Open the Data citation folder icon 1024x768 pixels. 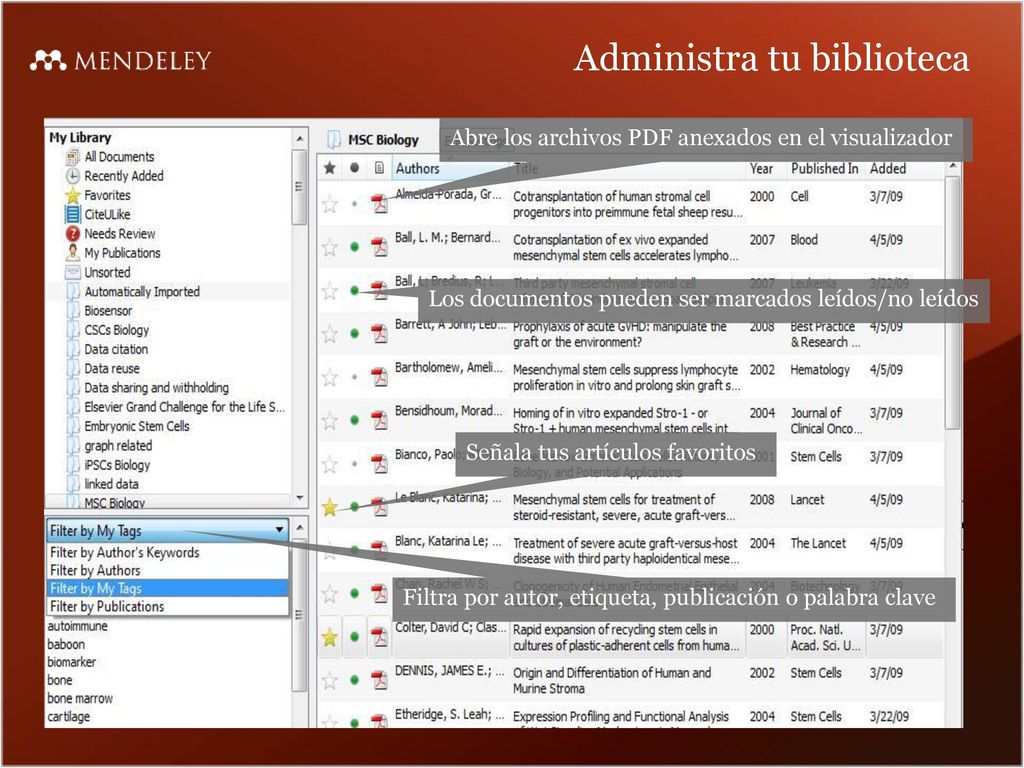click(72, 349)
